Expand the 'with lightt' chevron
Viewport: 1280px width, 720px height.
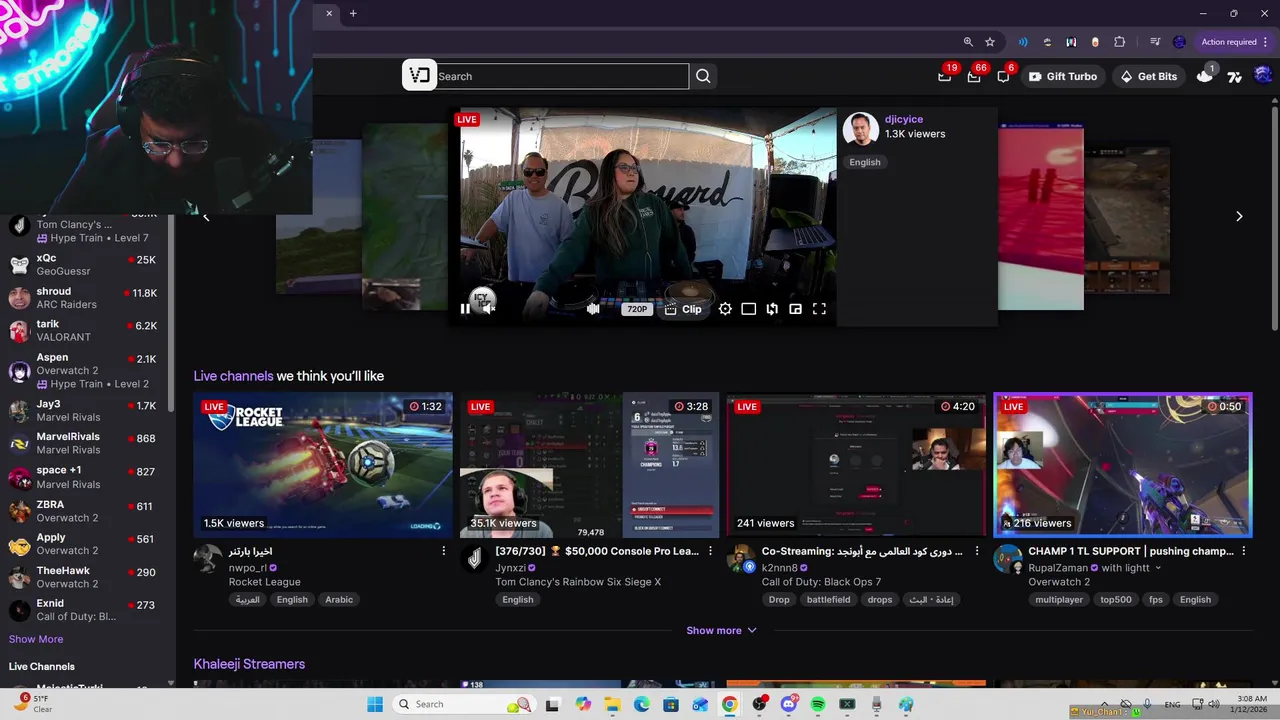(x=1158, y=568)
